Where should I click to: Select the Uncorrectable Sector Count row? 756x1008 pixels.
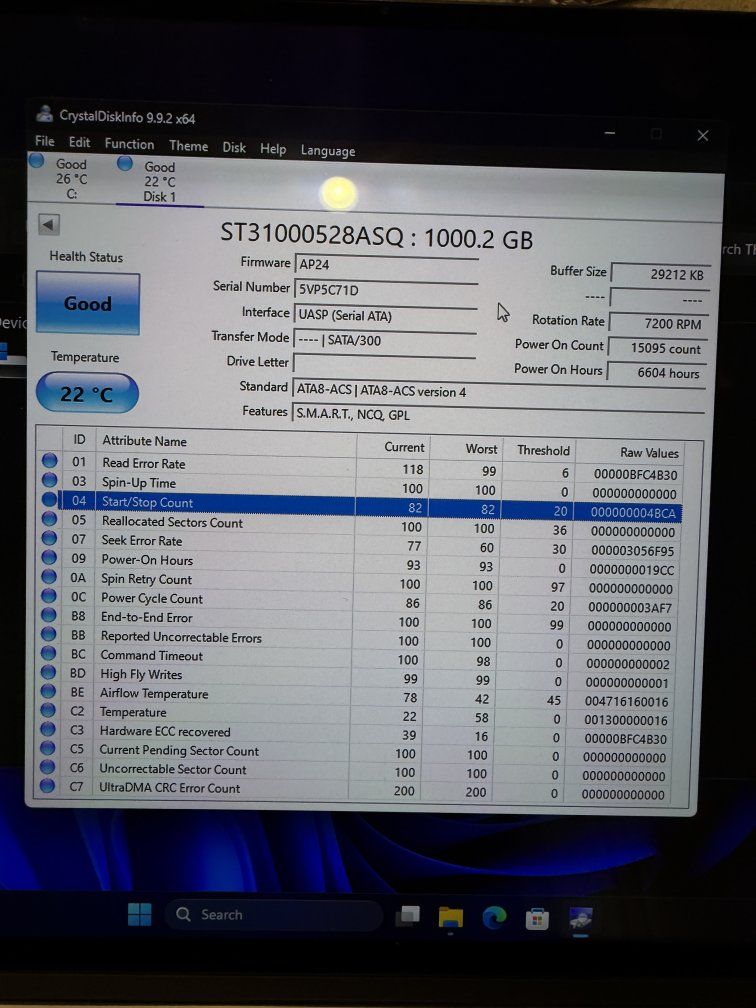point(352,771)
